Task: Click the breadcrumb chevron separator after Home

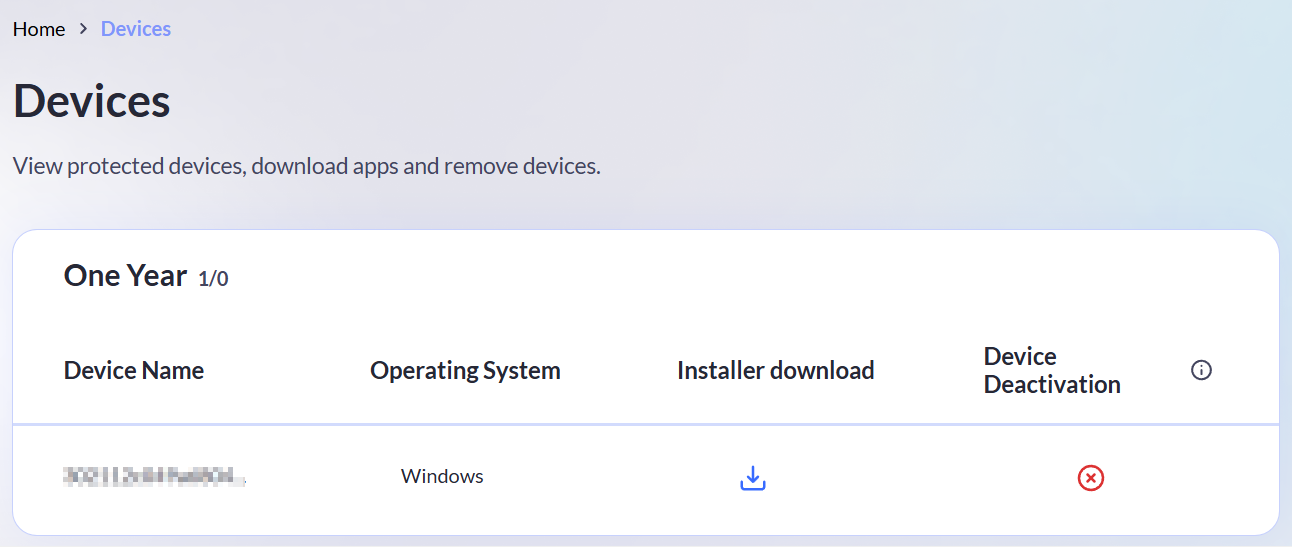Action: [x=83, y=30]
